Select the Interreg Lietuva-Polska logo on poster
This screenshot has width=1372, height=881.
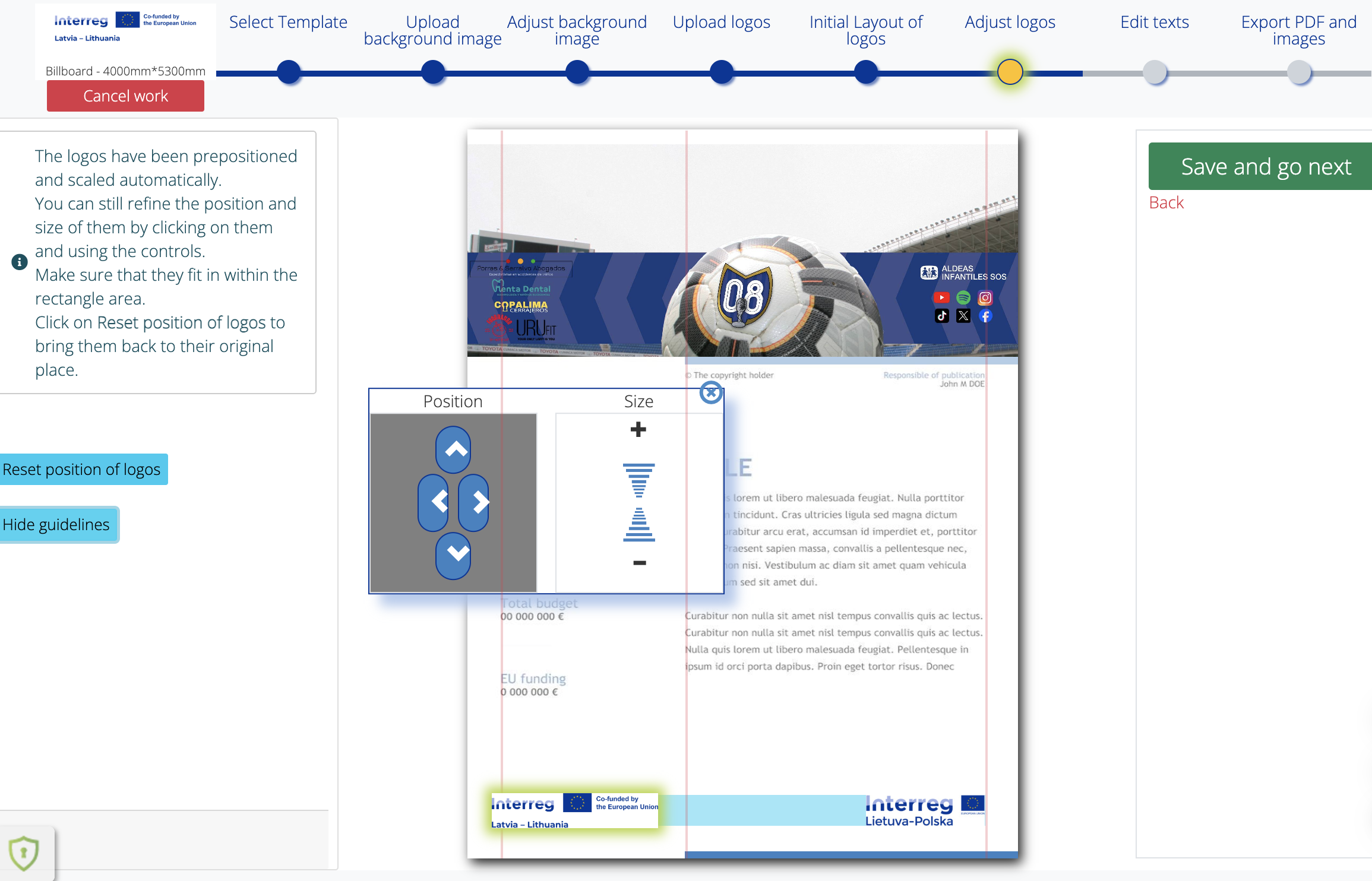pyautogui.click(x=925, y=811)
